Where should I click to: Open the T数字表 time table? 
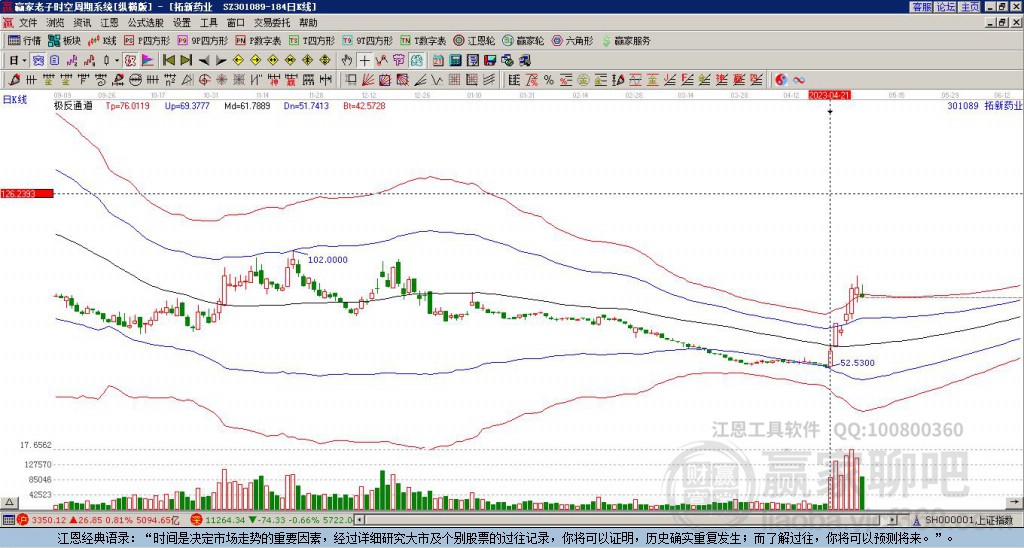423,40
